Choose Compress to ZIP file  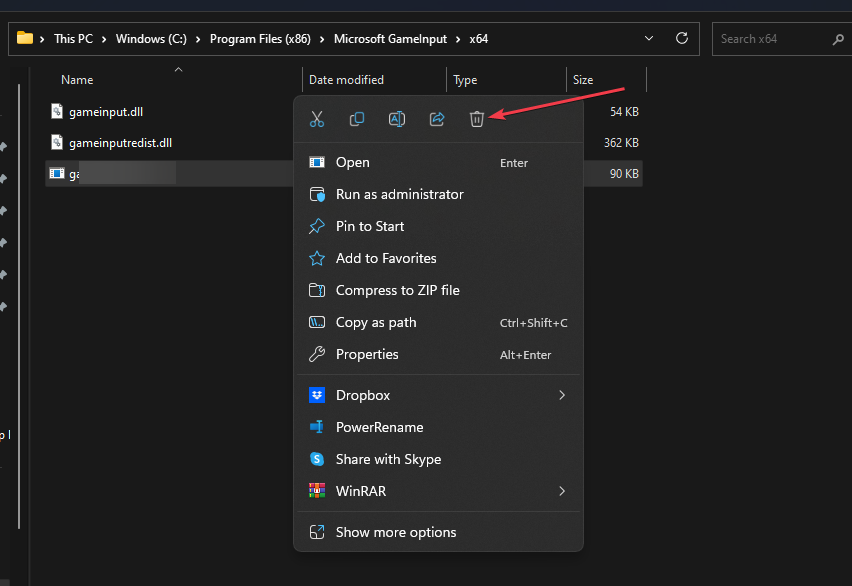pyautogui.click(x=438, y=290)
